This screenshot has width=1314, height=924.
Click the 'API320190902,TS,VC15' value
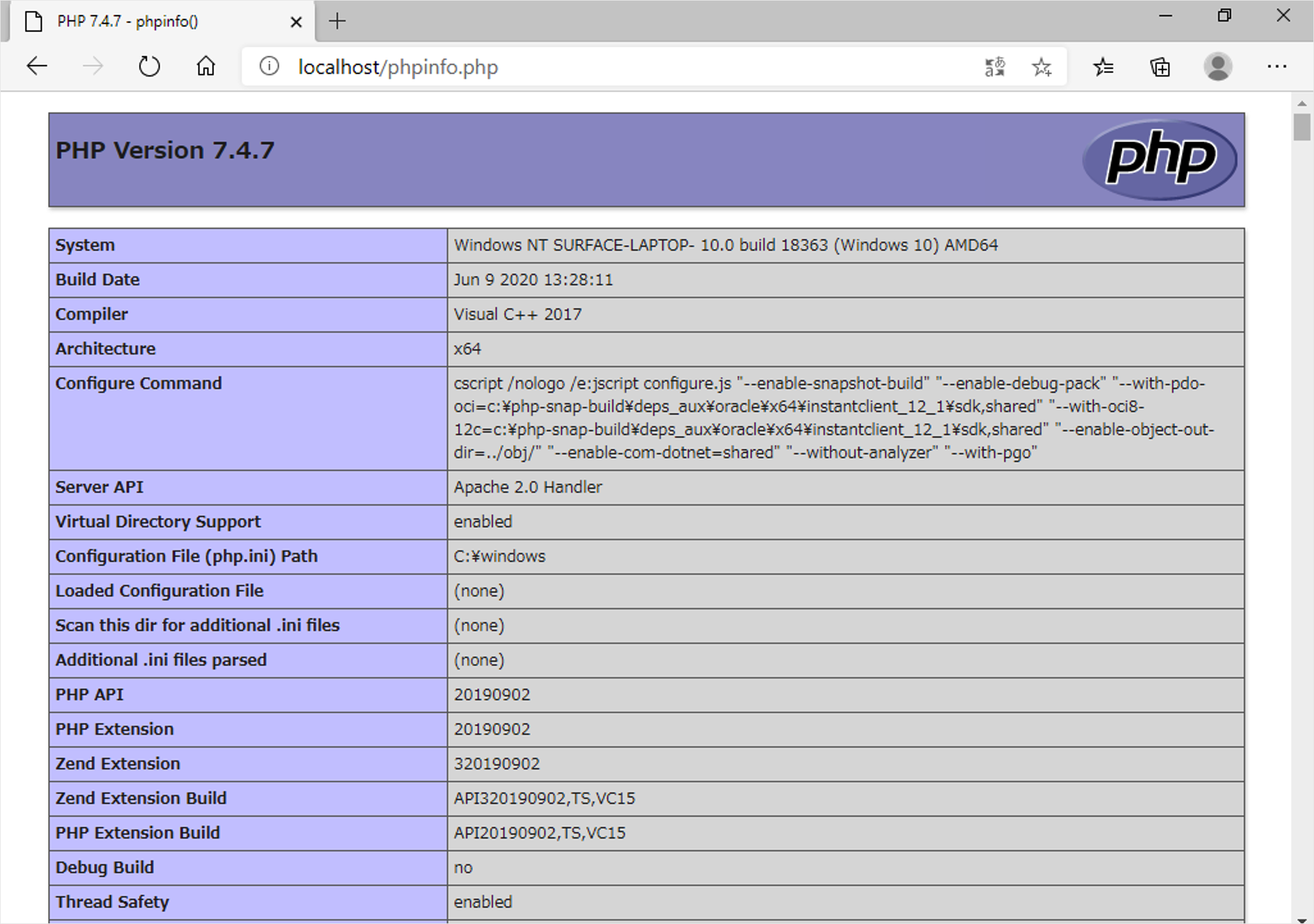point(544,799)
